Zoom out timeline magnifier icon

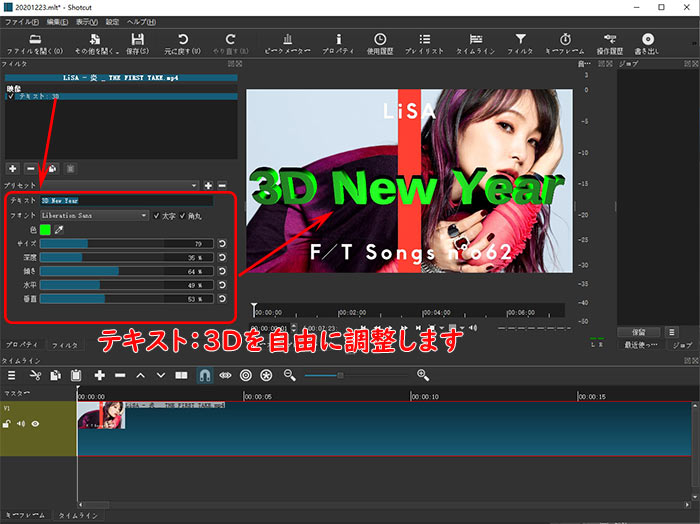click(x=290, y=375)
